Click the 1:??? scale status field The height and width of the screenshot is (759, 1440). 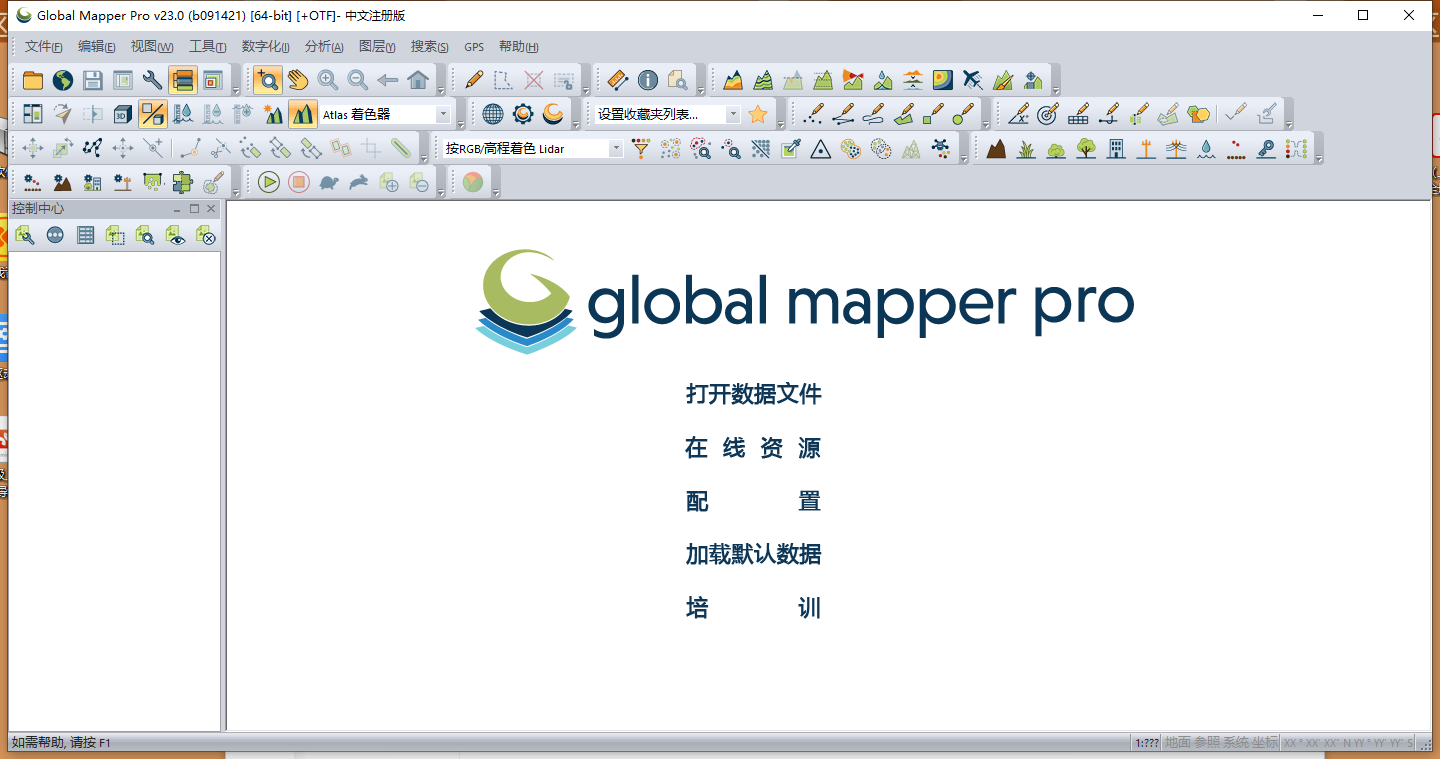[x=1147, y=743]
